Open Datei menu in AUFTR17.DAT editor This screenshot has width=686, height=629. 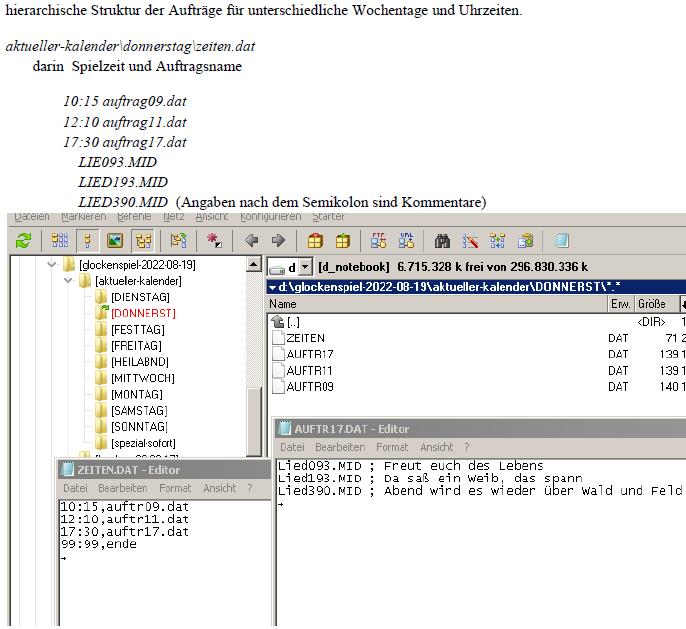pos(292,447)
